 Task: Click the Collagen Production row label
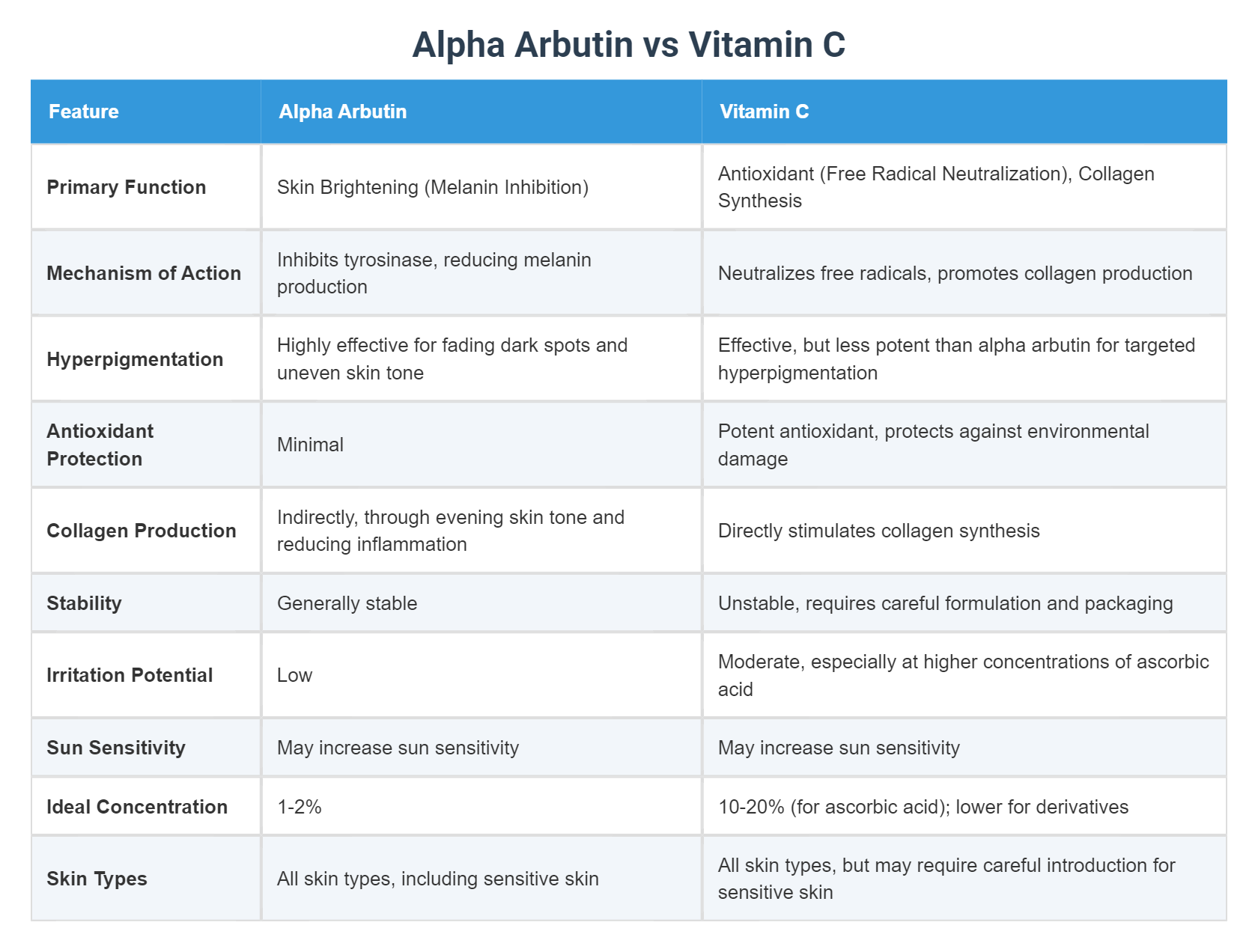142,531
